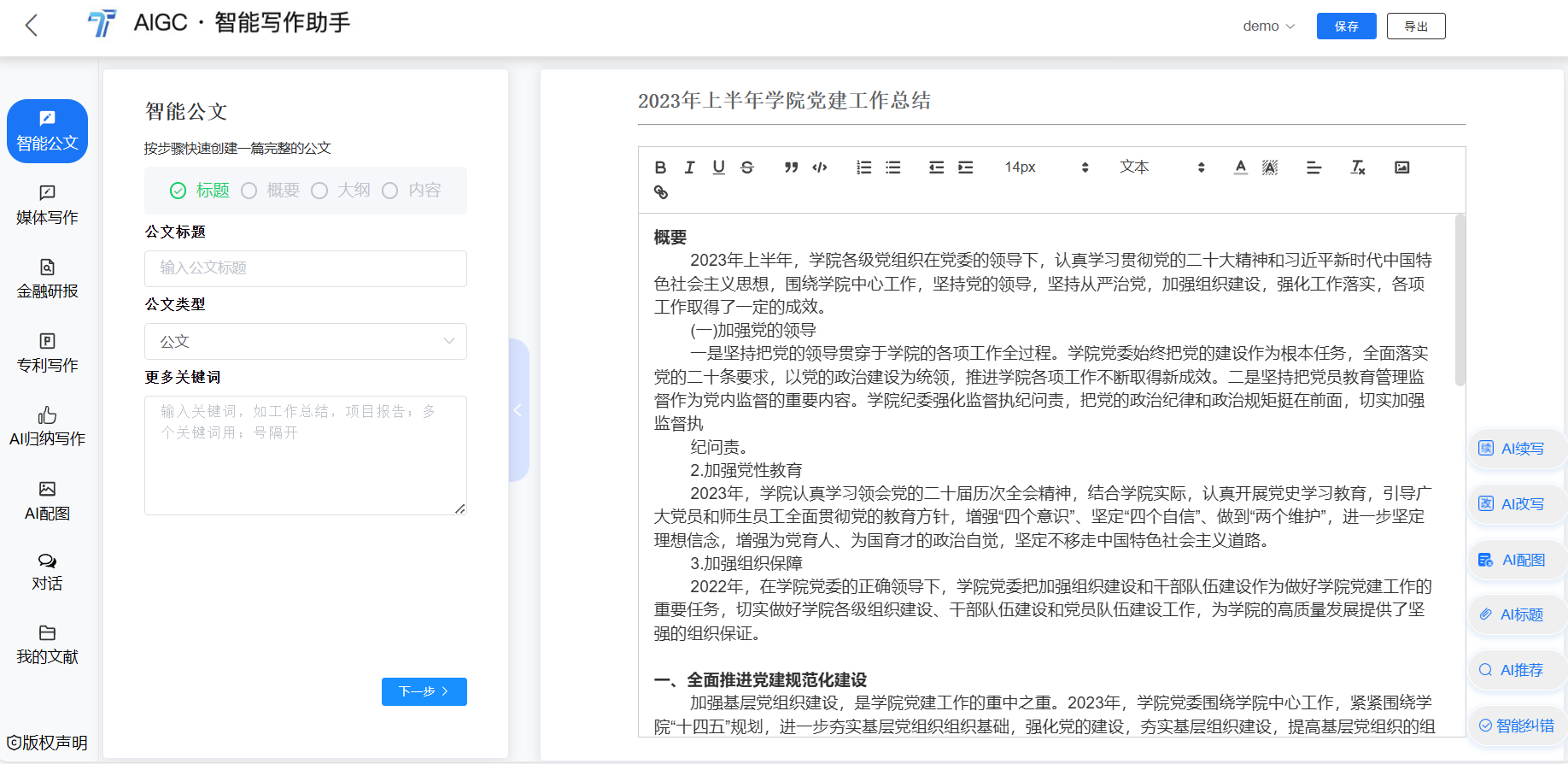Select the 标题 step
The image size is (1568, 764).
click(x=200, y=191)
